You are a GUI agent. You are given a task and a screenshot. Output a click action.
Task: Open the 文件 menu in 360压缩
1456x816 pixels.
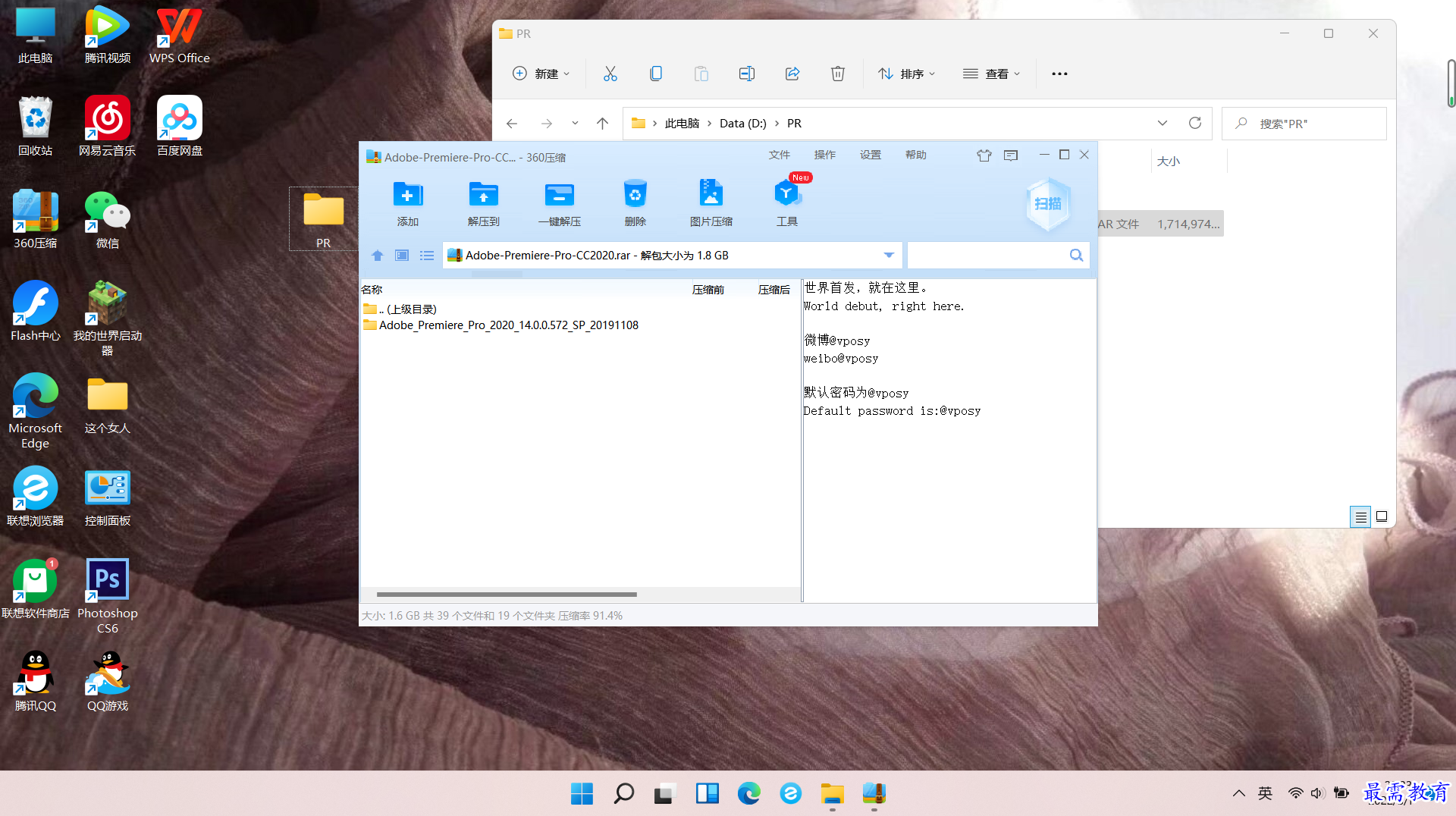pos(780,155)
